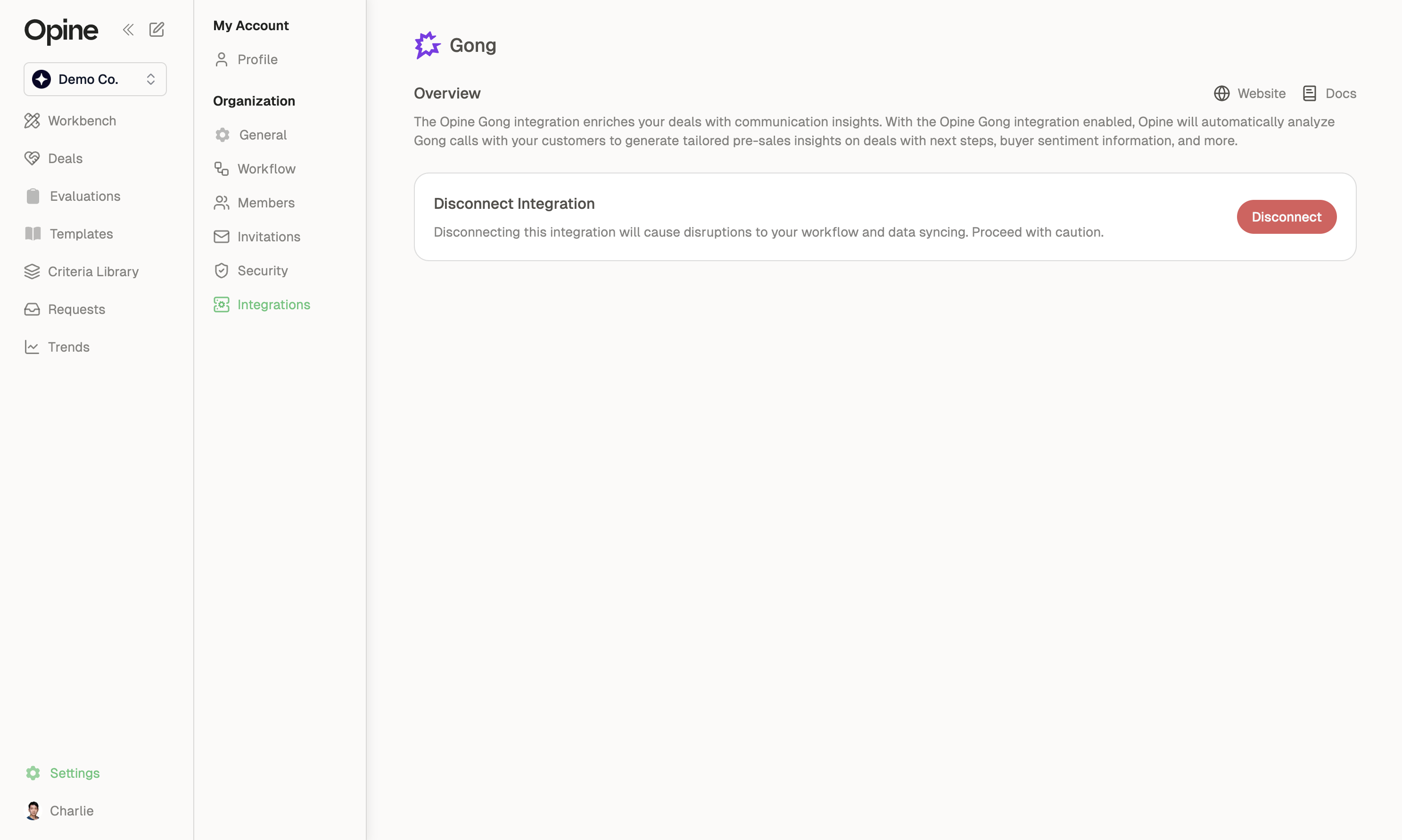Click the new compose edit icon
1402x840 pixels.
pyautogui.click(x=157, y=29)
